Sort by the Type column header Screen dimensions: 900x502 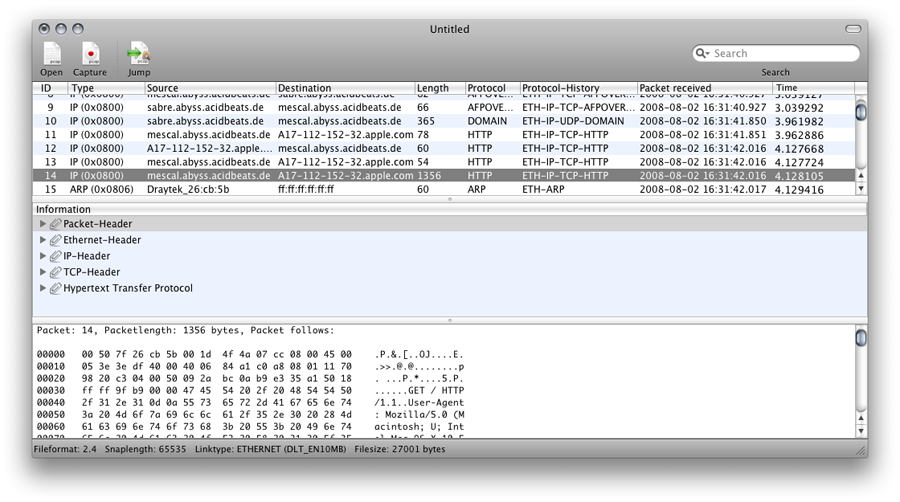[x=106, y=88]
